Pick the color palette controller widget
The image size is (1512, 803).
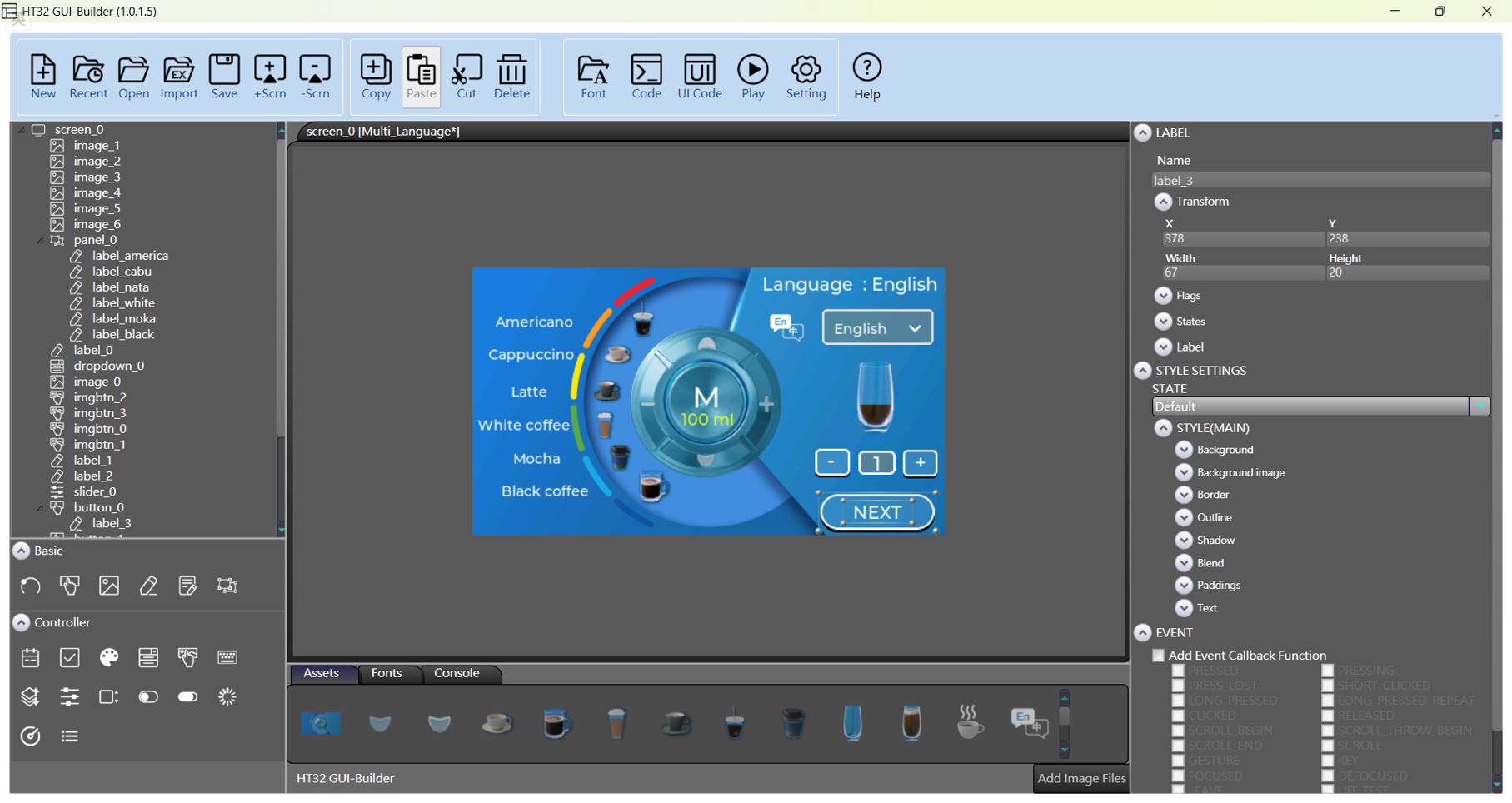109,658
